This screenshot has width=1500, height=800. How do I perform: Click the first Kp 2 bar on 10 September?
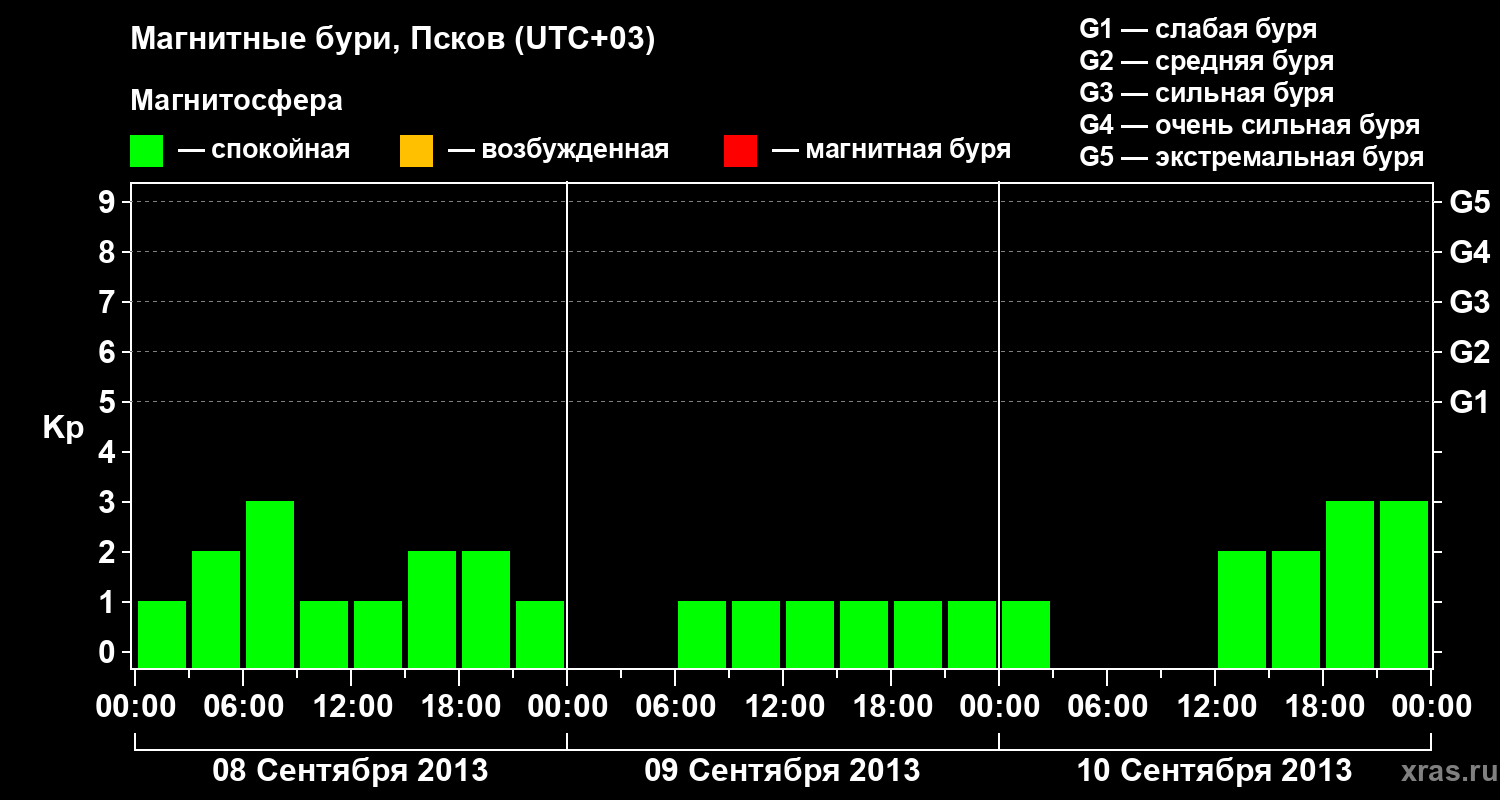point(1242,609)
